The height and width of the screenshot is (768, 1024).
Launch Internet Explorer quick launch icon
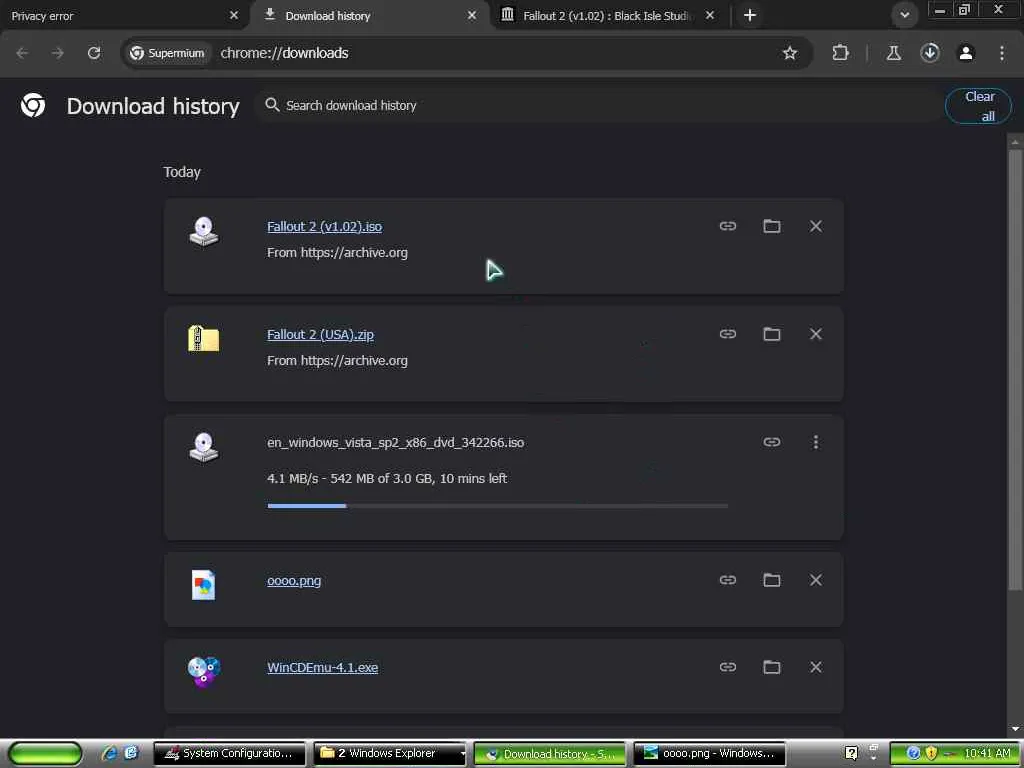pos(109,753)
